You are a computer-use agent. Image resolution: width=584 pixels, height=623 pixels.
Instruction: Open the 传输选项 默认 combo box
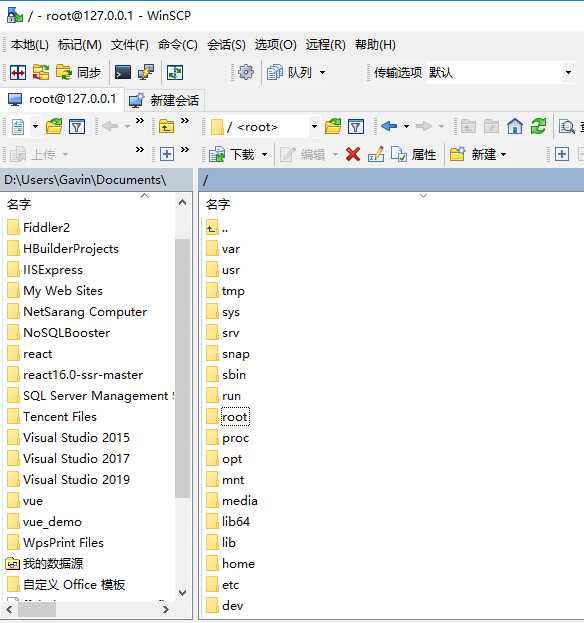tap(501, 73)
